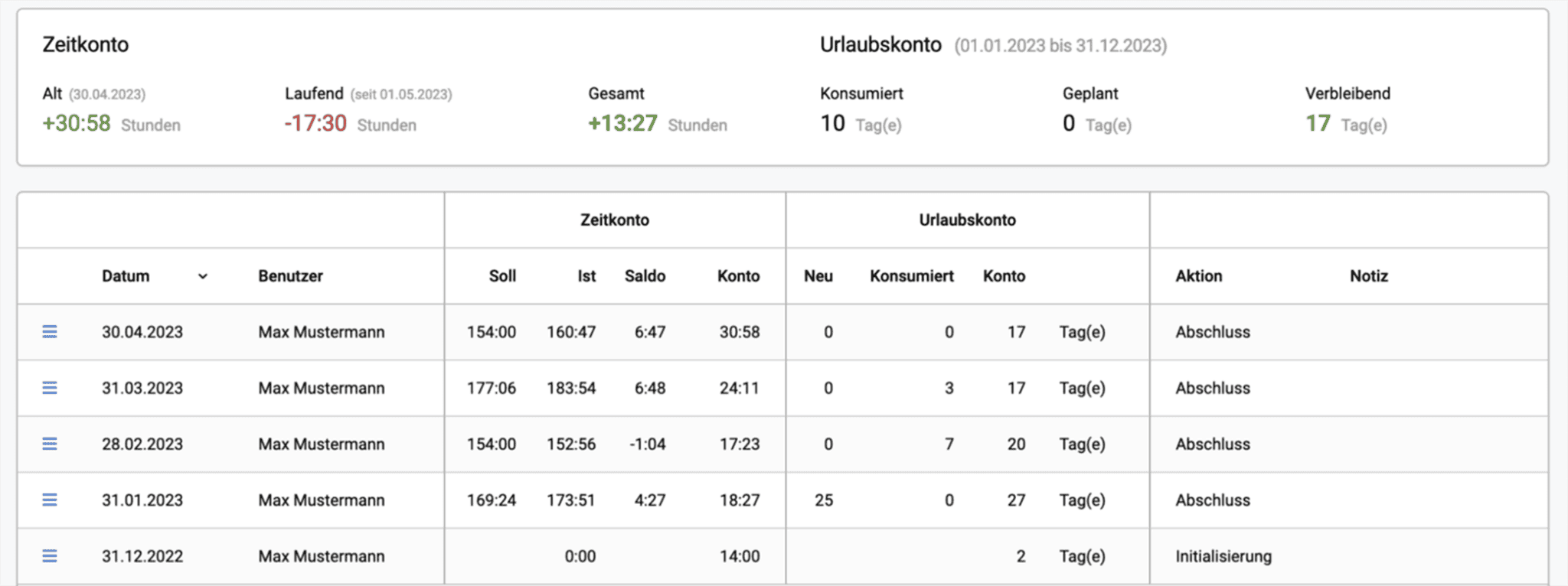Click the Datum column header
Image resolution: width=1568 pixels, height=586 pixels.
[126, 276]
